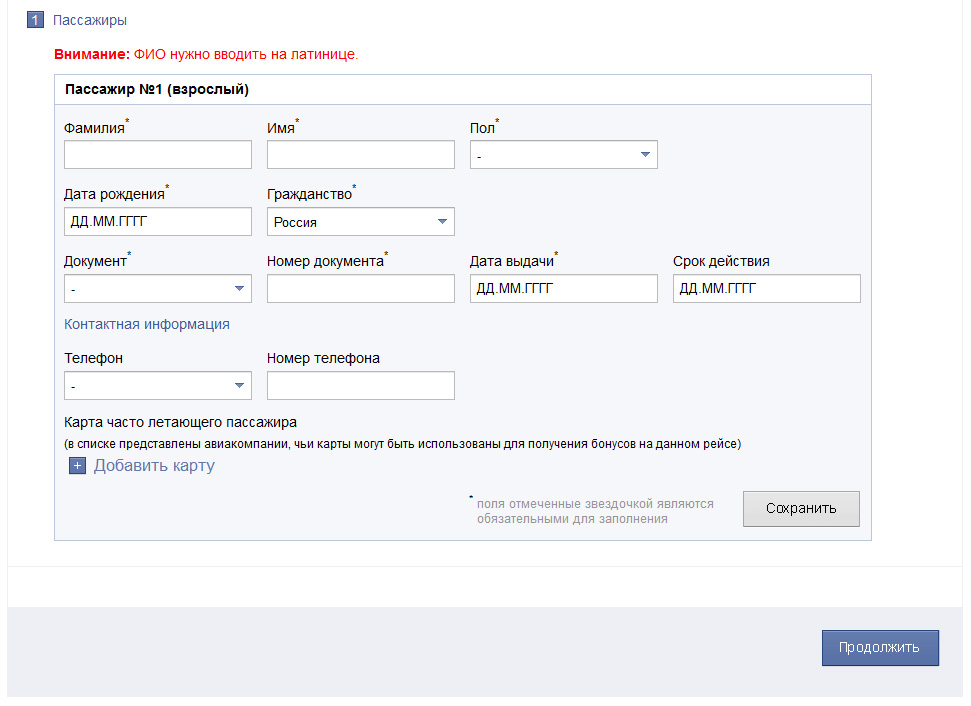Click the Пассажир №1 (взрослый) header
Screen dimensions: 971x706
coord(157,89)
